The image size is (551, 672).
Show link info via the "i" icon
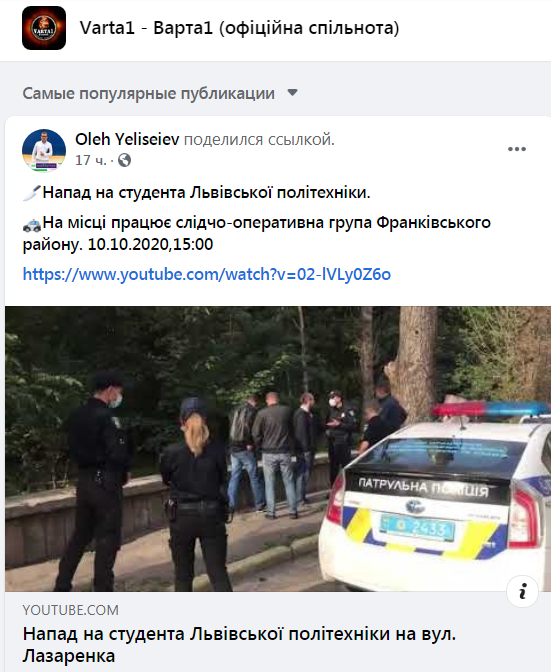point(522,592)
